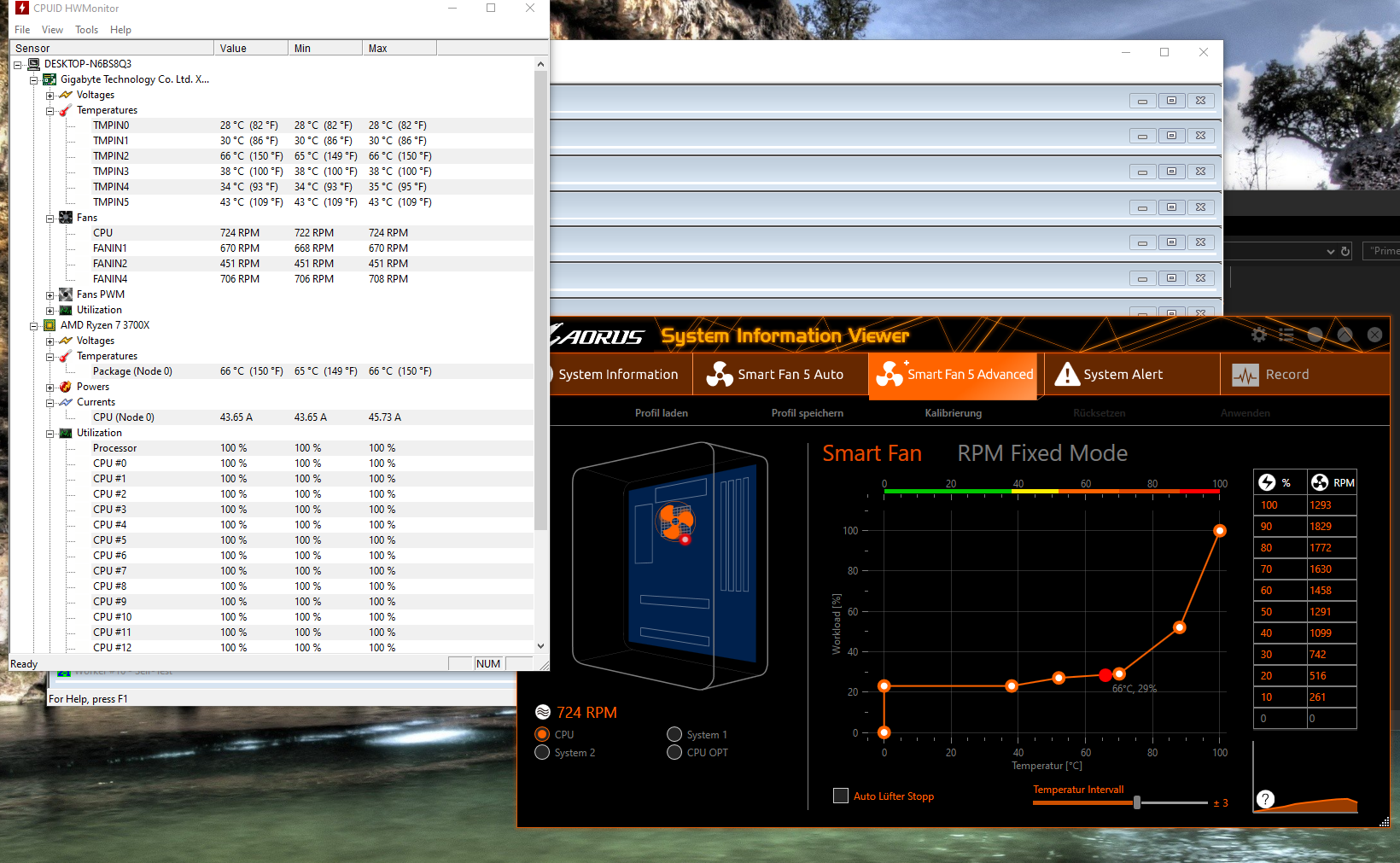Click the HWMonitor vertical scrollbar down arrow
The image size is (1400, 863).
[540, 646]
